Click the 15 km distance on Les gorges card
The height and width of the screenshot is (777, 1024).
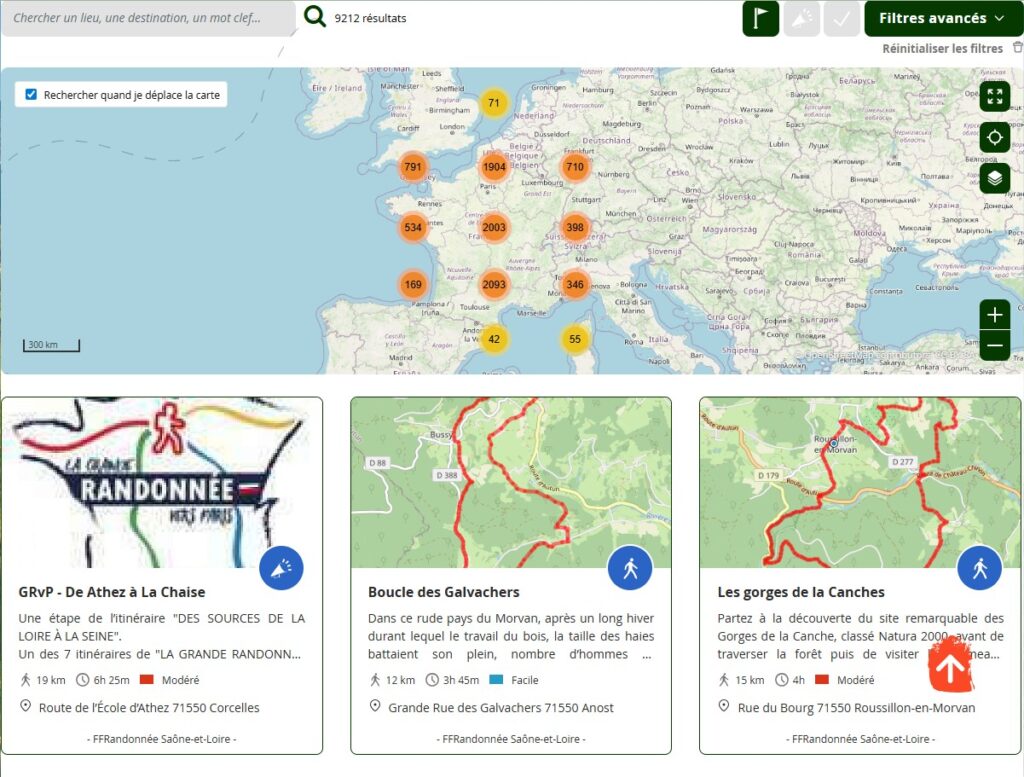point(750,680)
